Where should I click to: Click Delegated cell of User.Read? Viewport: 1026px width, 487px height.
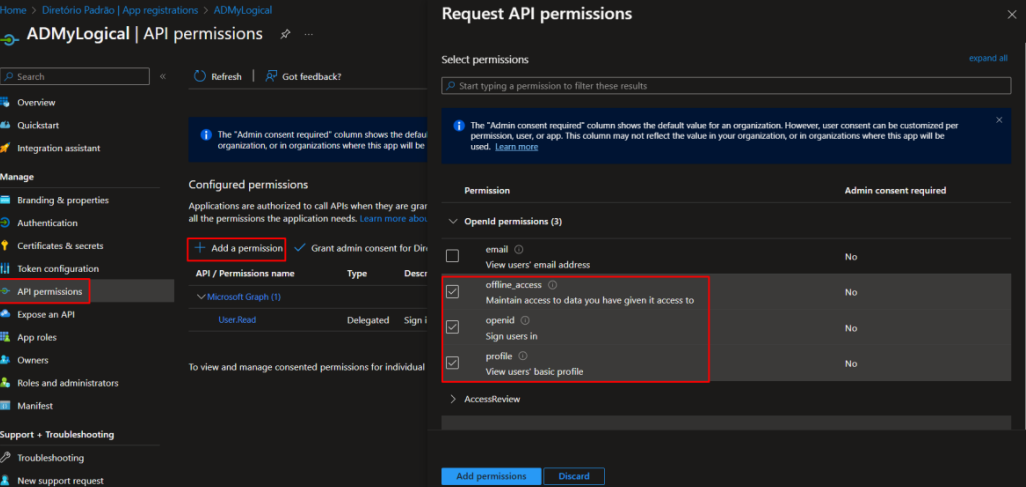(x=368, y=320)
